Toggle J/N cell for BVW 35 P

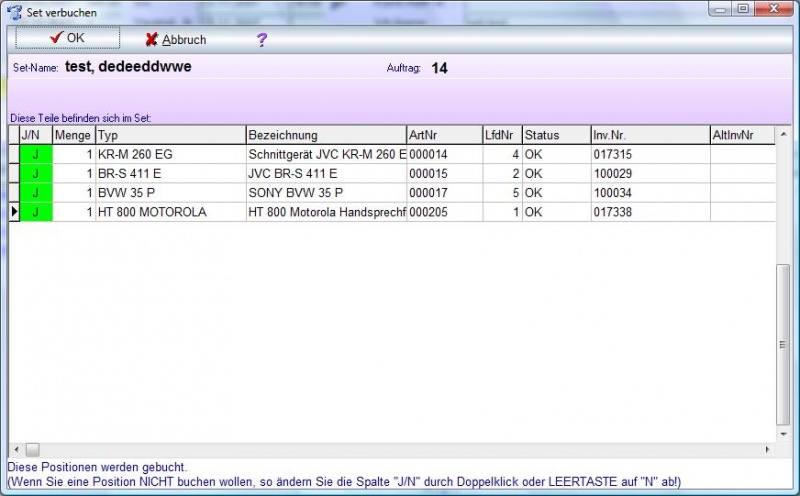(x=35, y=193)
